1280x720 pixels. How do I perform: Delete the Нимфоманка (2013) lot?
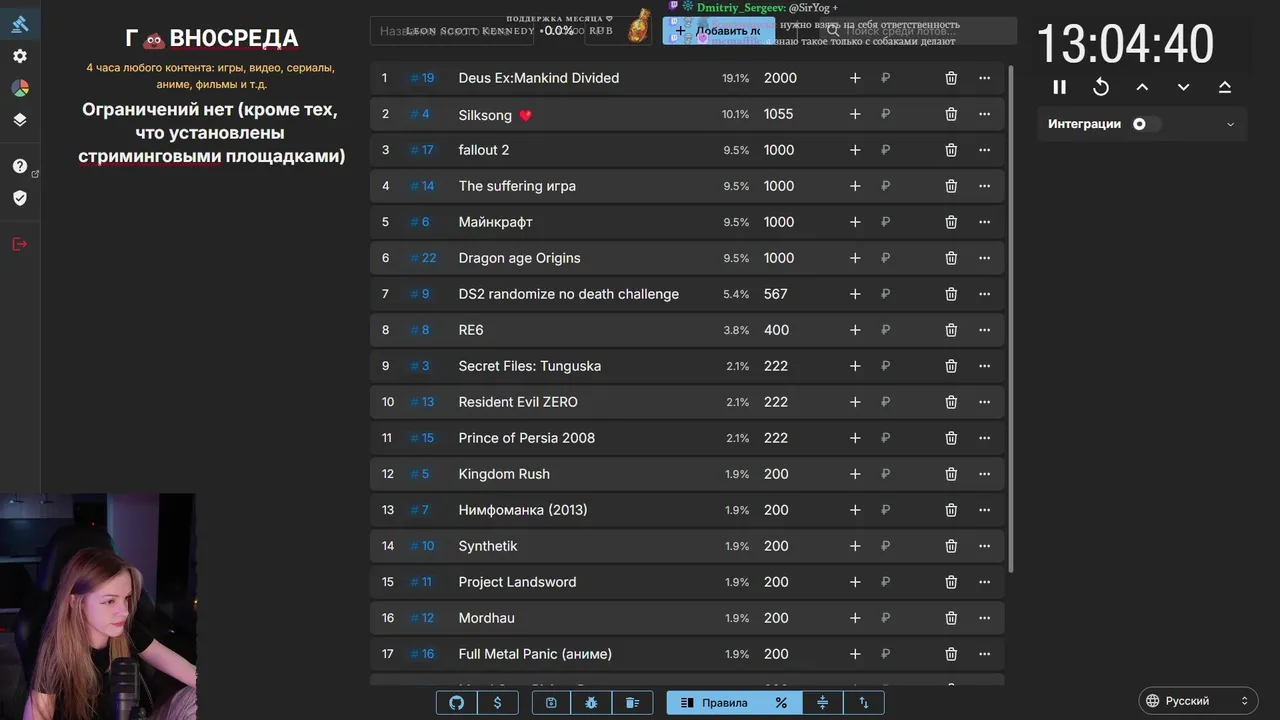(951, 510)
